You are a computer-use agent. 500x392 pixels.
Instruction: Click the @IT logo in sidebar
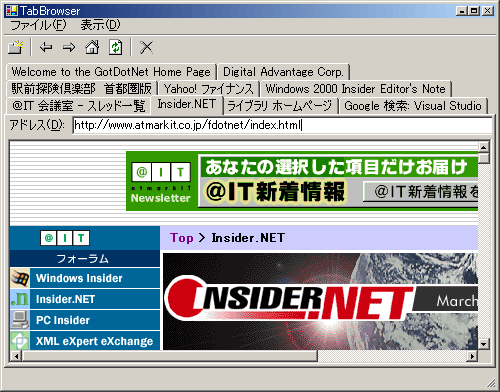[x=65, y=238]
